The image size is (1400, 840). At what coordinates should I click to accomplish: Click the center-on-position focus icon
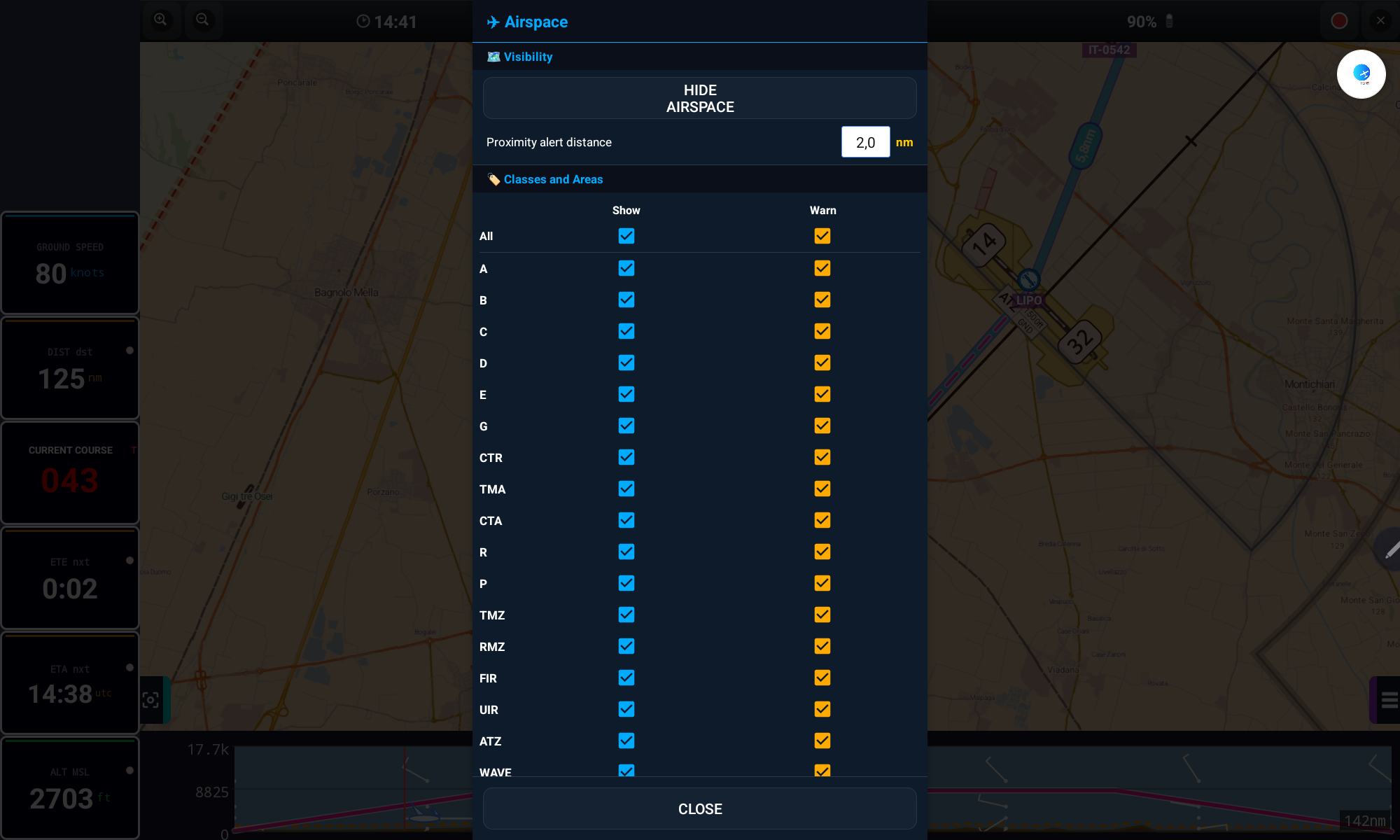151,700
